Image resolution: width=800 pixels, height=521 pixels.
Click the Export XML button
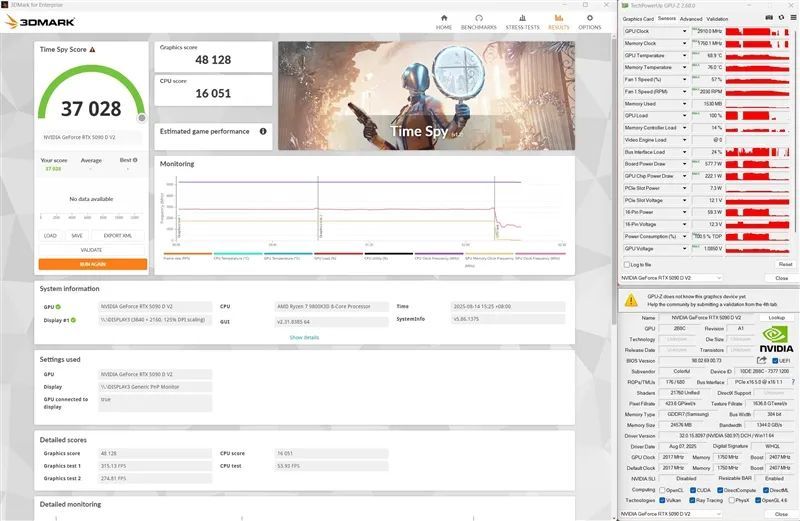click(118, 235)
